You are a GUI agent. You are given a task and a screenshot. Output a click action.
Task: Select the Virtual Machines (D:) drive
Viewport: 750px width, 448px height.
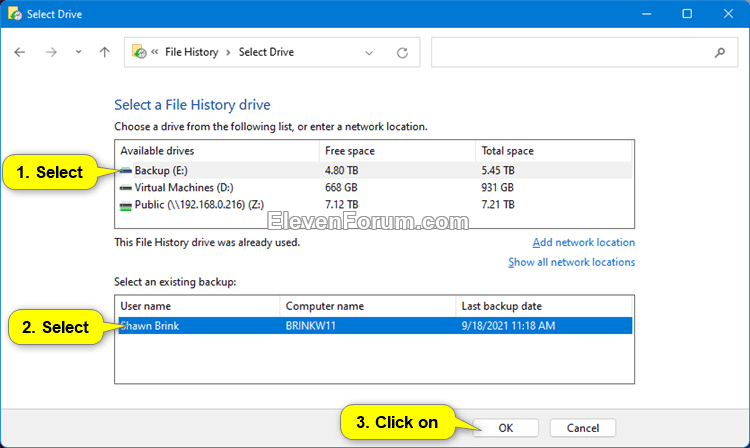pyautogui.click(x=375, y=187)
